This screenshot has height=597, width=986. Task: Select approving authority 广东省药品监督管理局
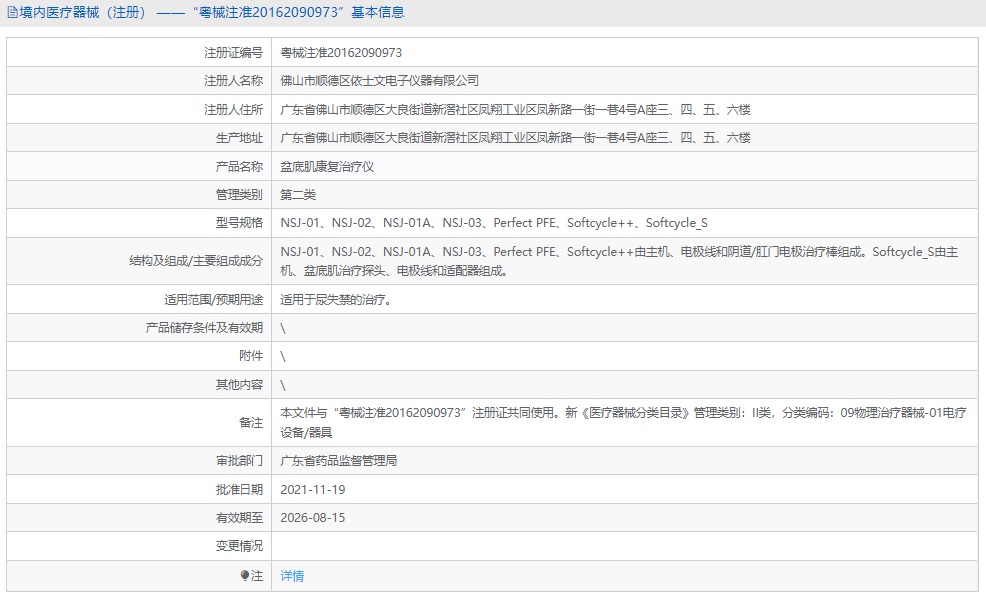point(338,461)
